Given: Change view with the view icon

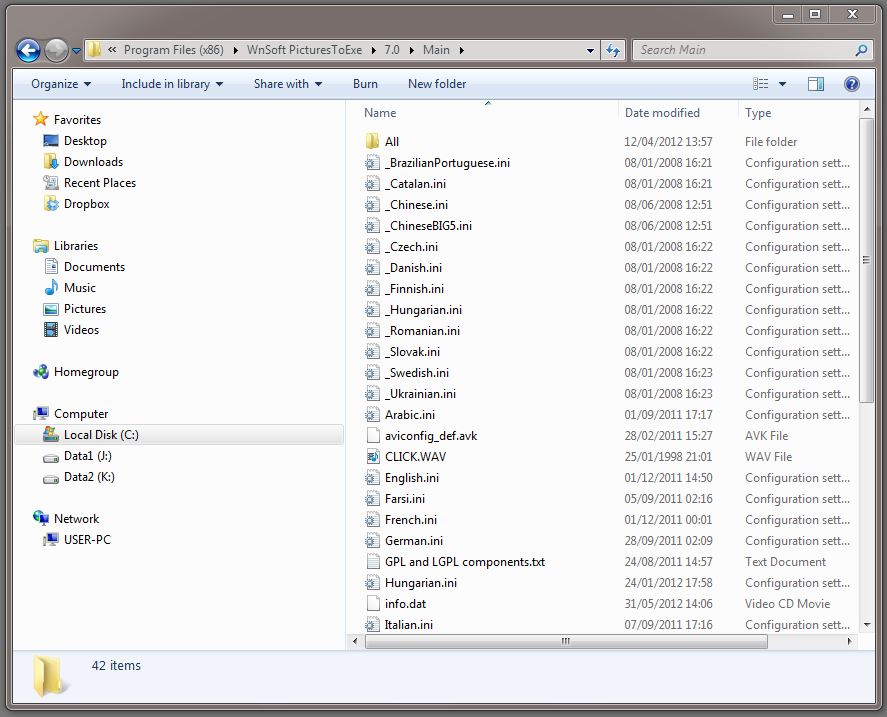Looking at the screenshot, I should coord(760,84).
